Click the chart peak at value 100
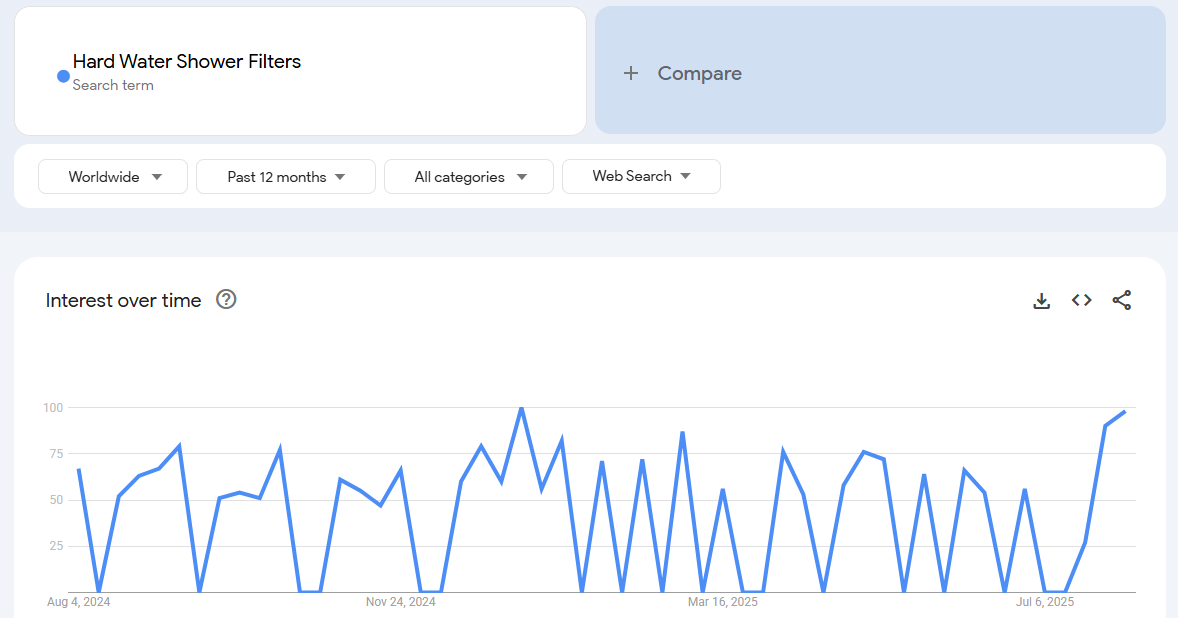The image size is (1178, 618). point(521,408)
